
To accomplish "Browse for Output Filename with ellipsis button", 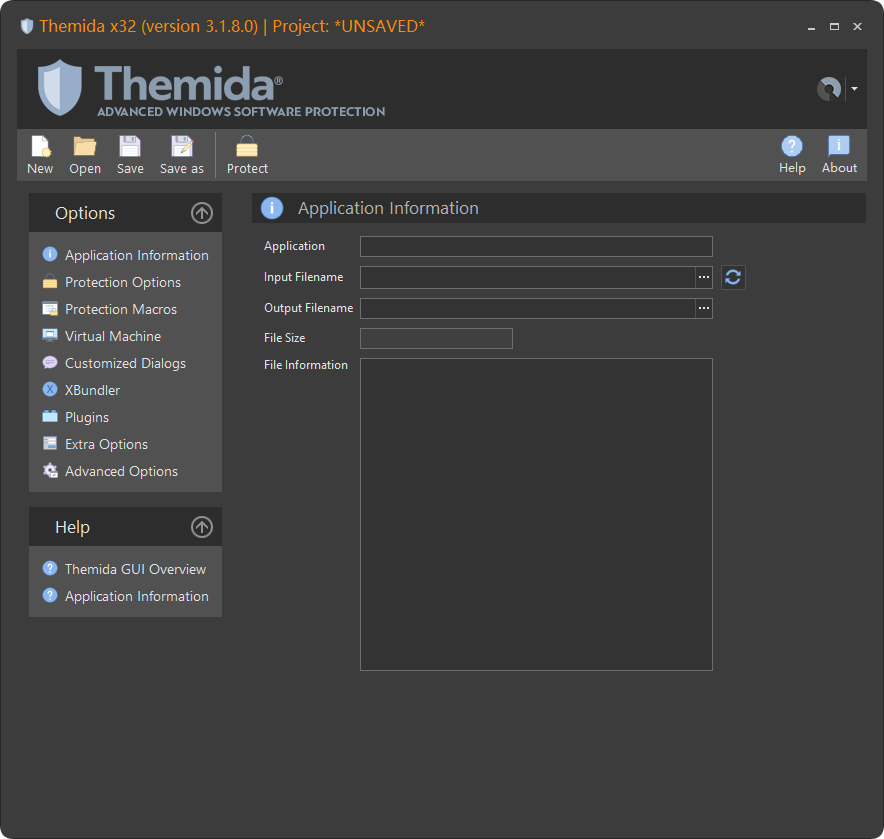I will (x=704, y=308).
